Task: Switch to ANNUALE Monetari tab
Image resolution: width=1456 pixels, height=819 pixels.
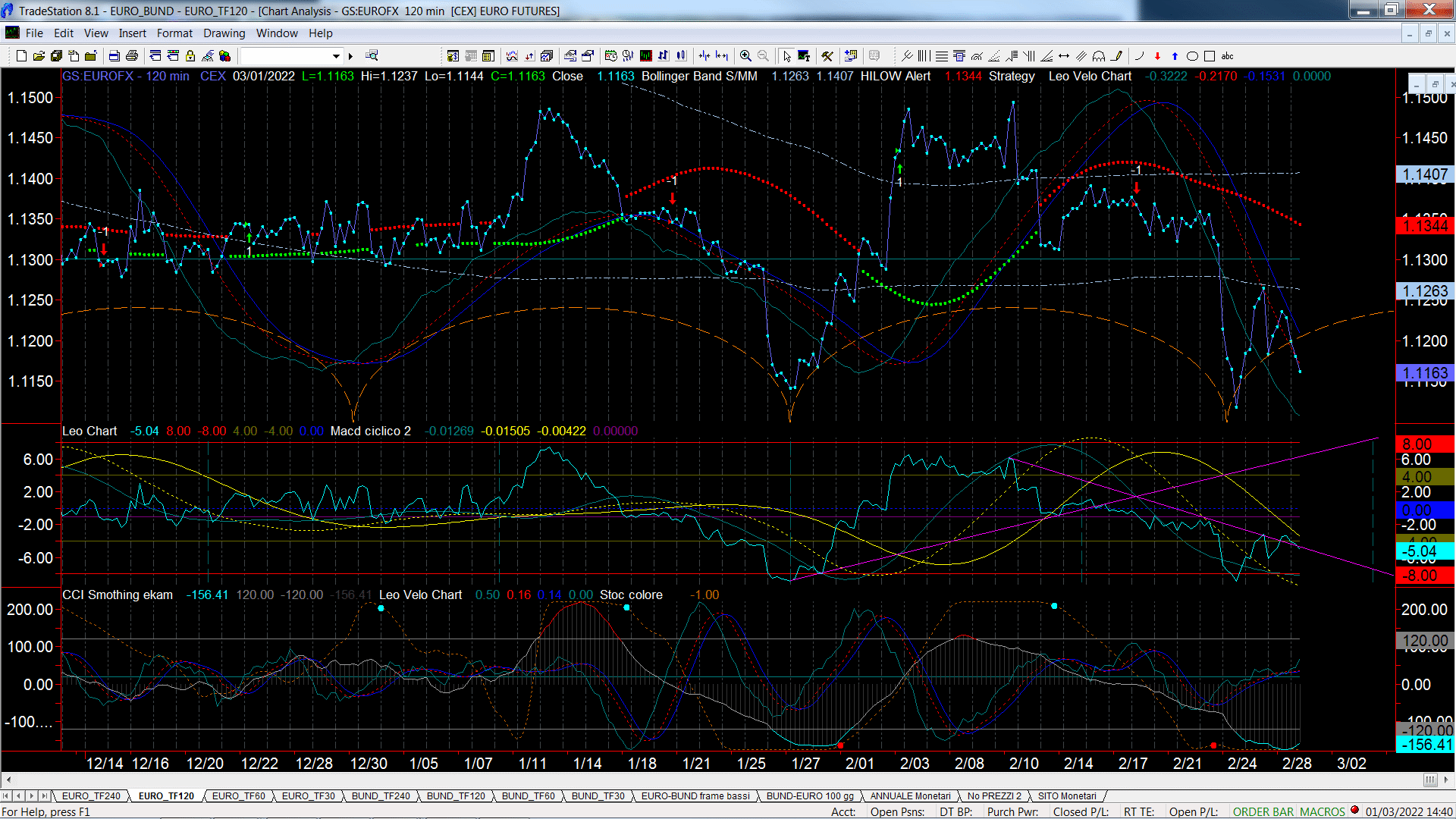Action: 910,795
